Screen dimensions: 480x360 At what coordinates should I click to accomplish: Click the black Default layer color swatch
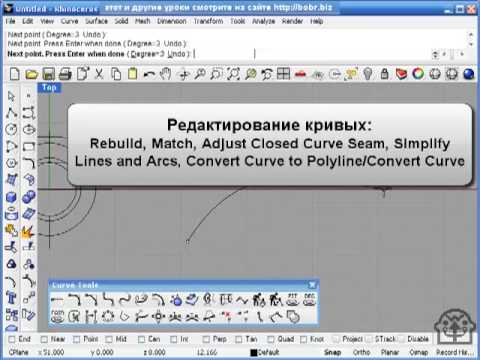[254, 352]
